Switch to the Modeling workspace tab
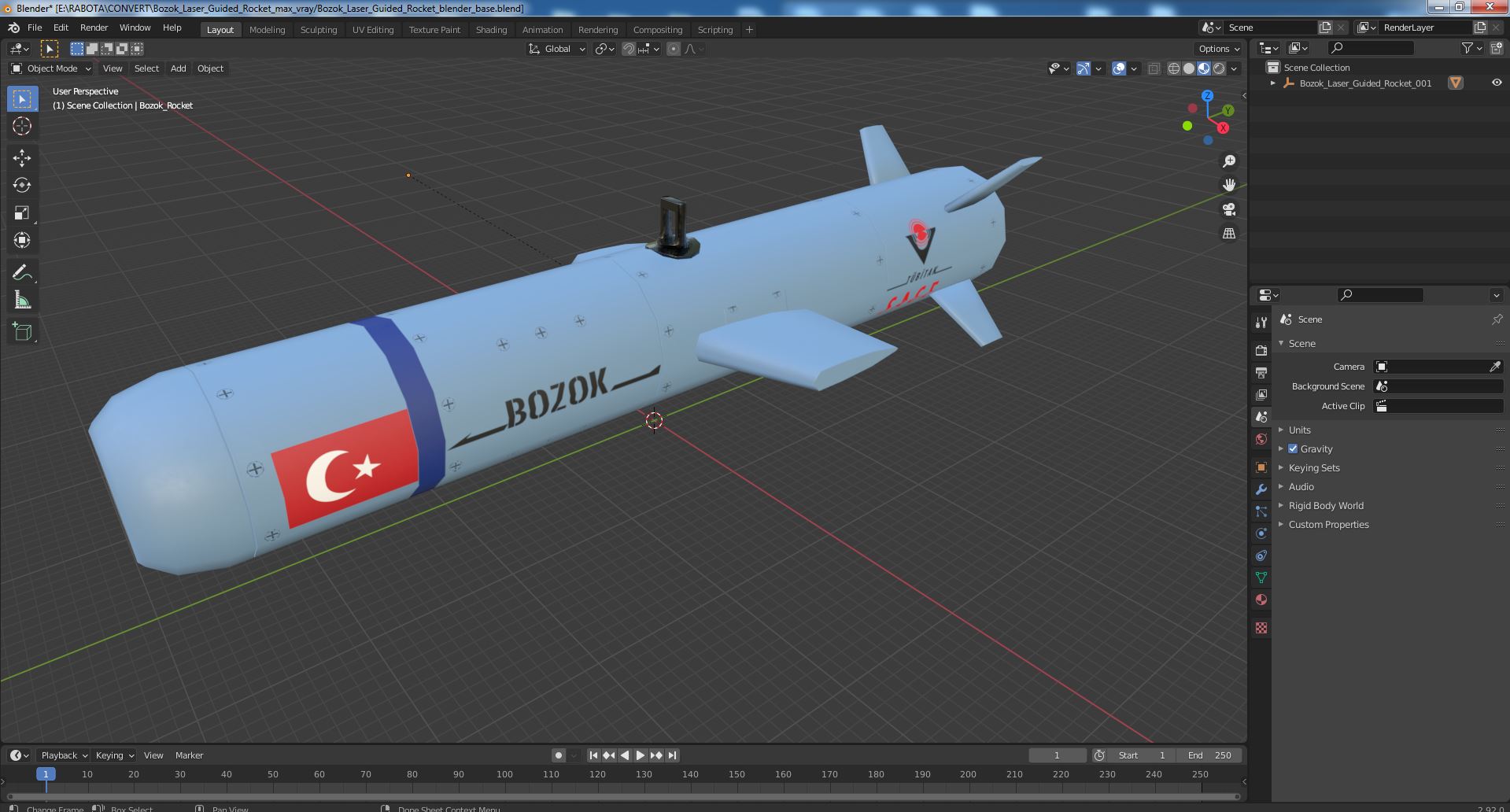Viewport: 1510px width, 812px height. pyautogui.click(x=267, y=30)
